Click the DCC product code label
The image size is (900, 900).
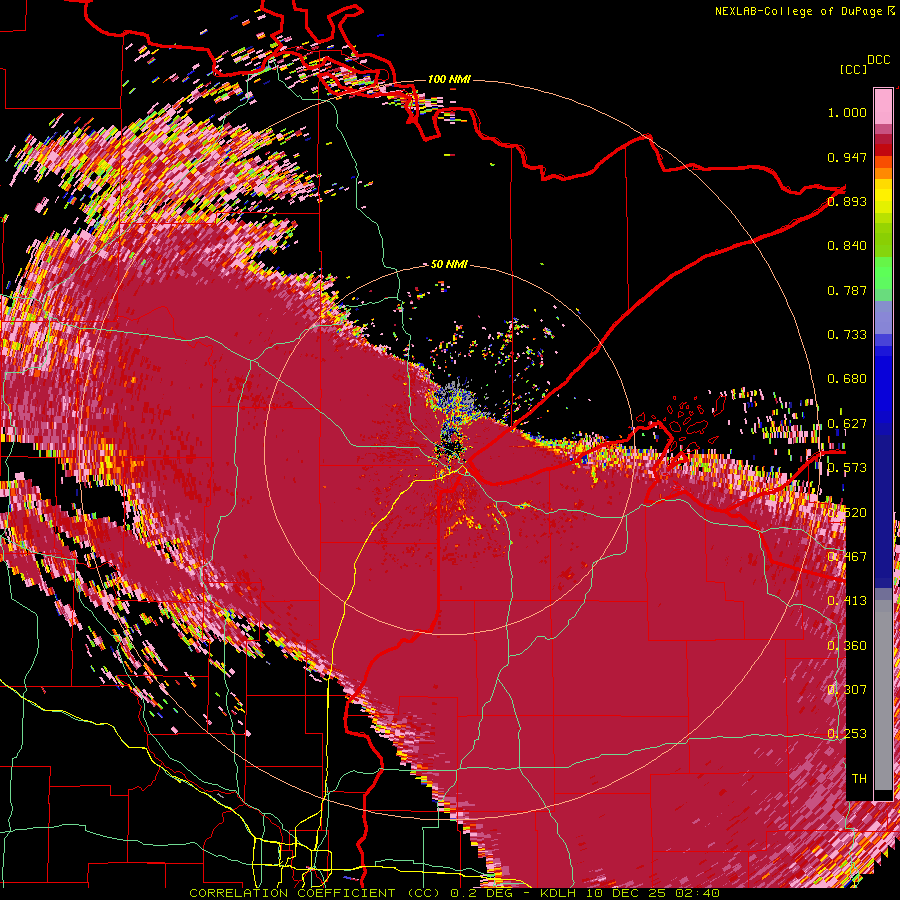click(x=878, y=60)
